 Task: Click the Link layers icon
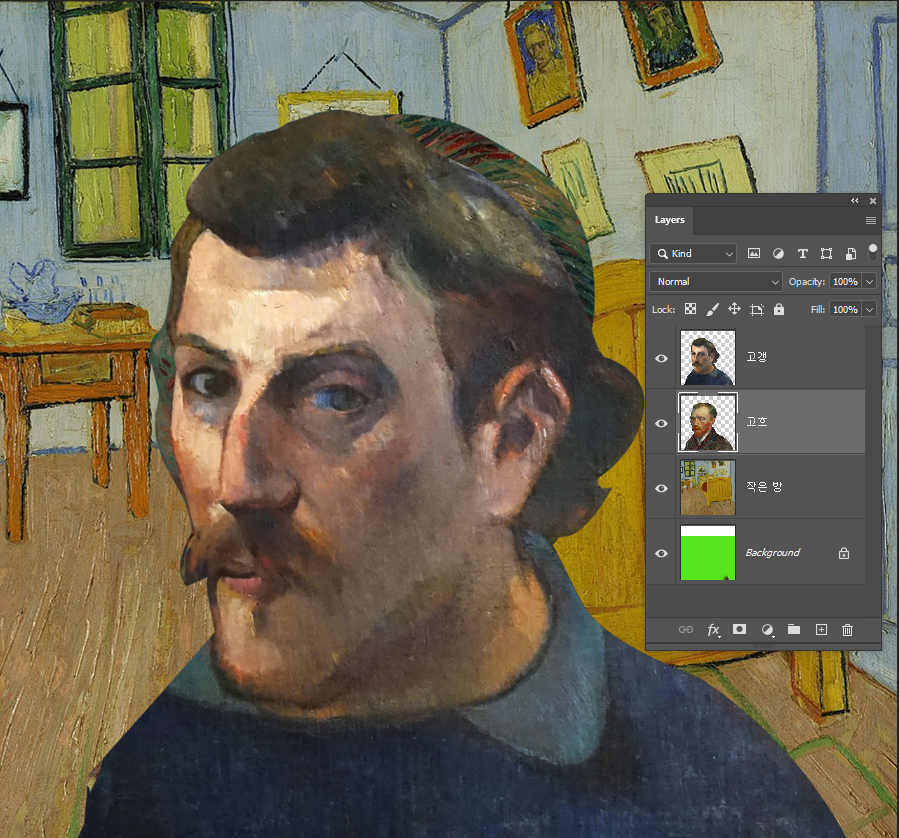686,629
